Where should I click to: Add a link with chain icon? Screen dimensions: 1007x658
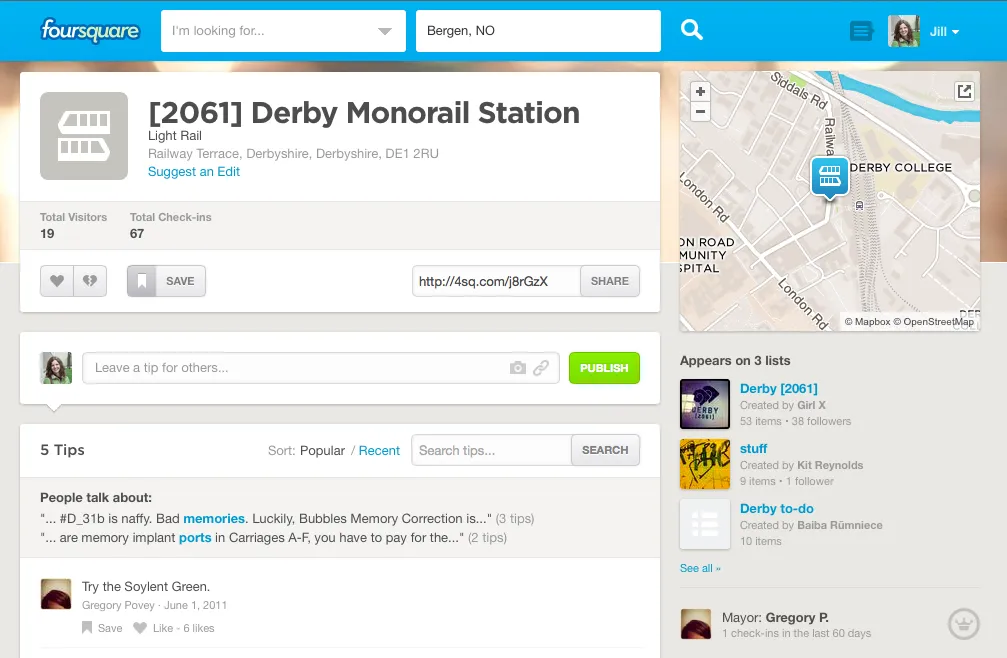pos(541,368)
